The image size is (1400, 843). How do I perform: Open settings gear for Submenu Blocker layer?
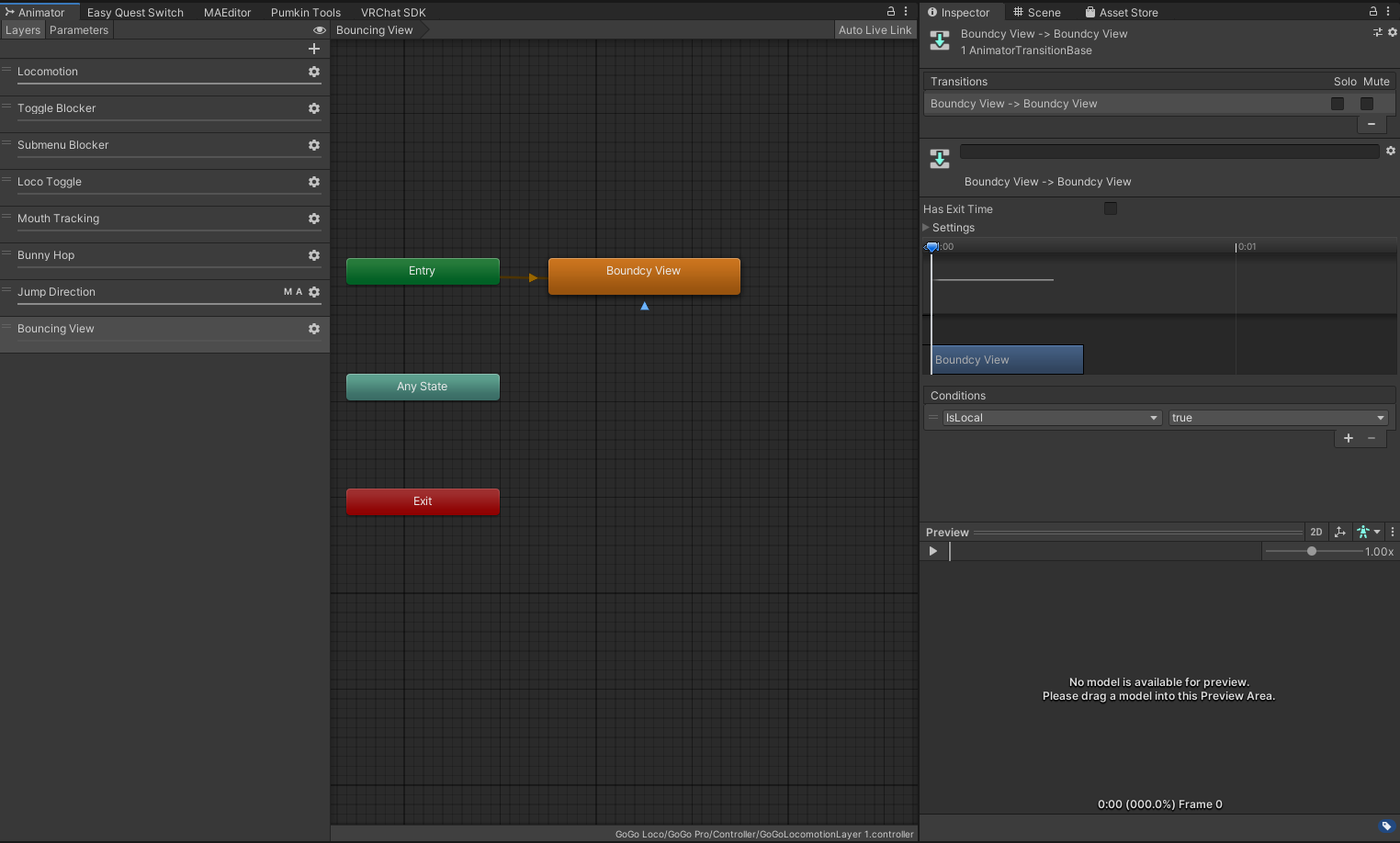314,145
